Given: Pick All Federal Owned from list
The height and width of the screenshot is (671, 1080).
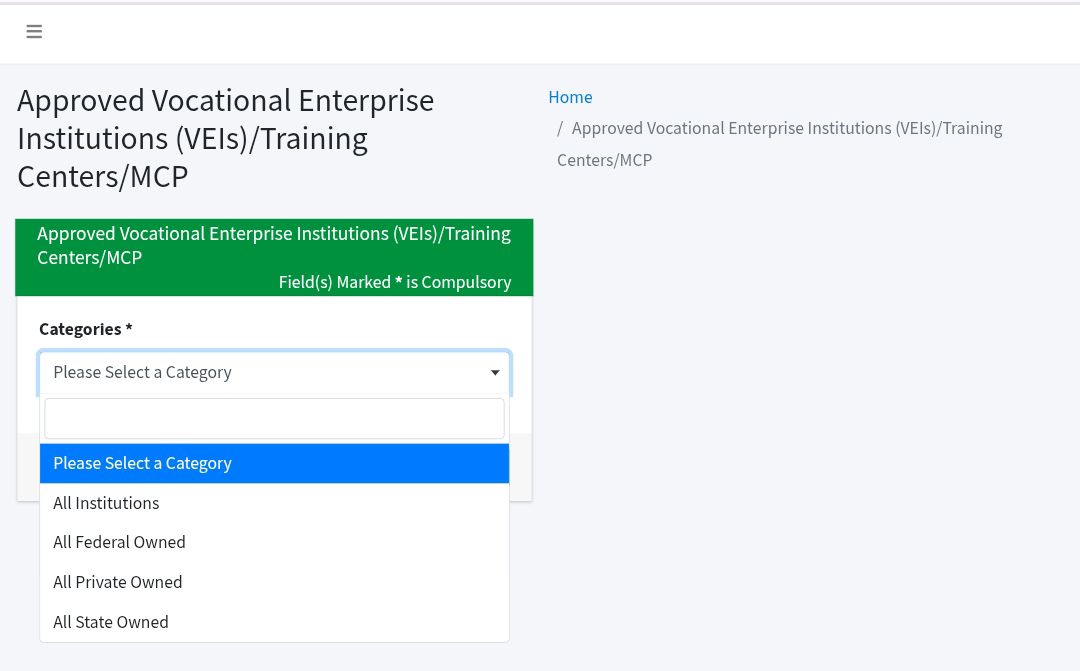Looking at the screenshot, I should 274,542.
